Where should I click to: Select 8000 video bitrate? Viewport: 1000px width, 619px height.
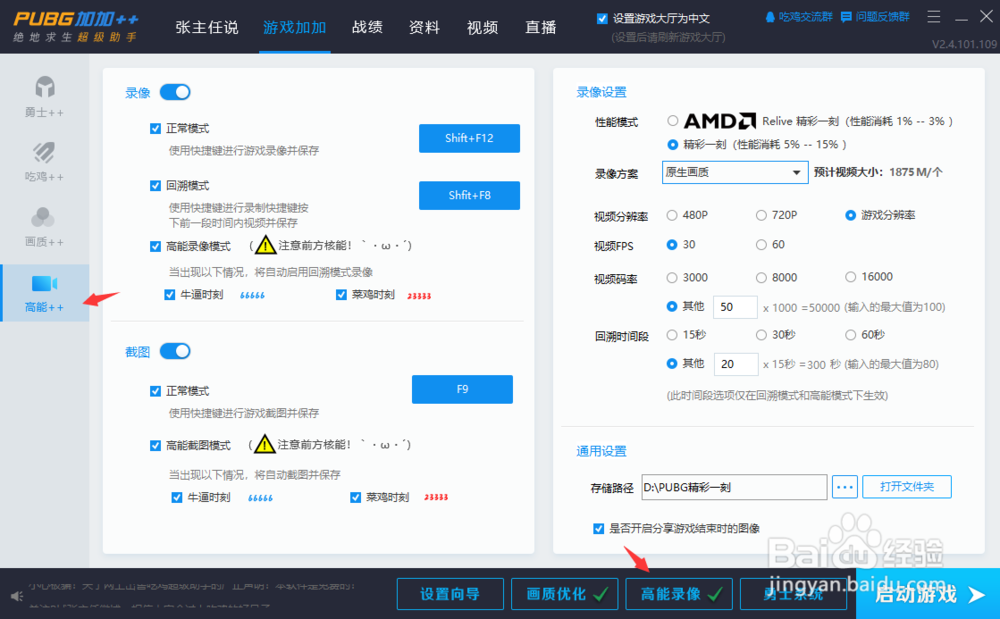pos(761,277)
